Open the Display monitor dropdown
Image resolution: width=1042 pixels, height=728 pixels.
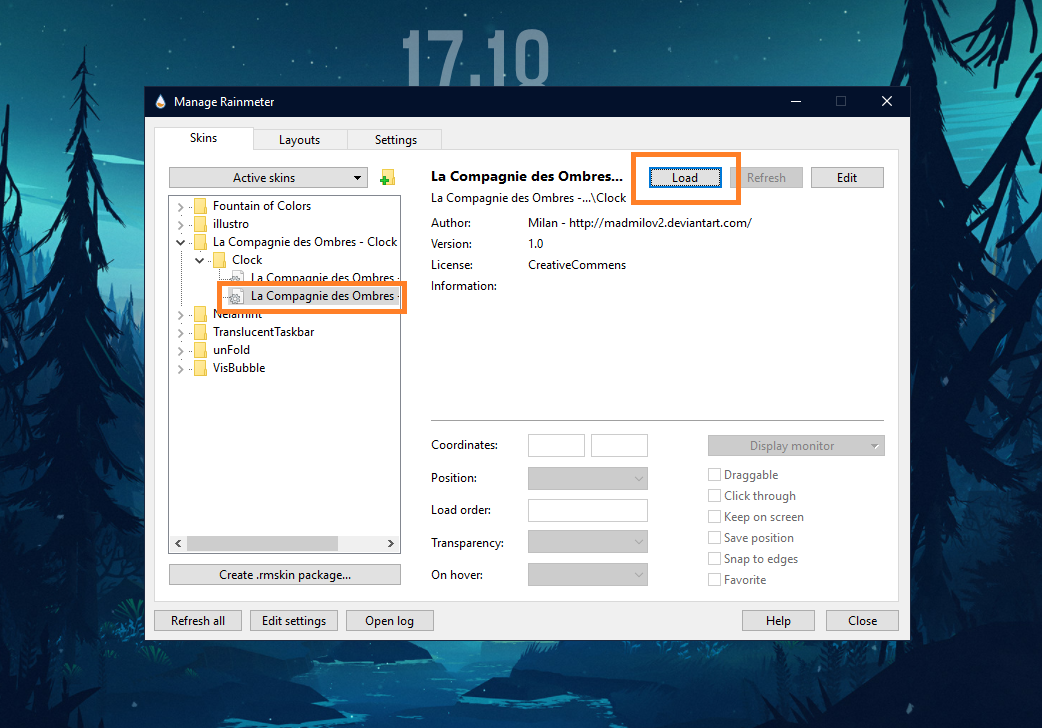coord(796,445)
